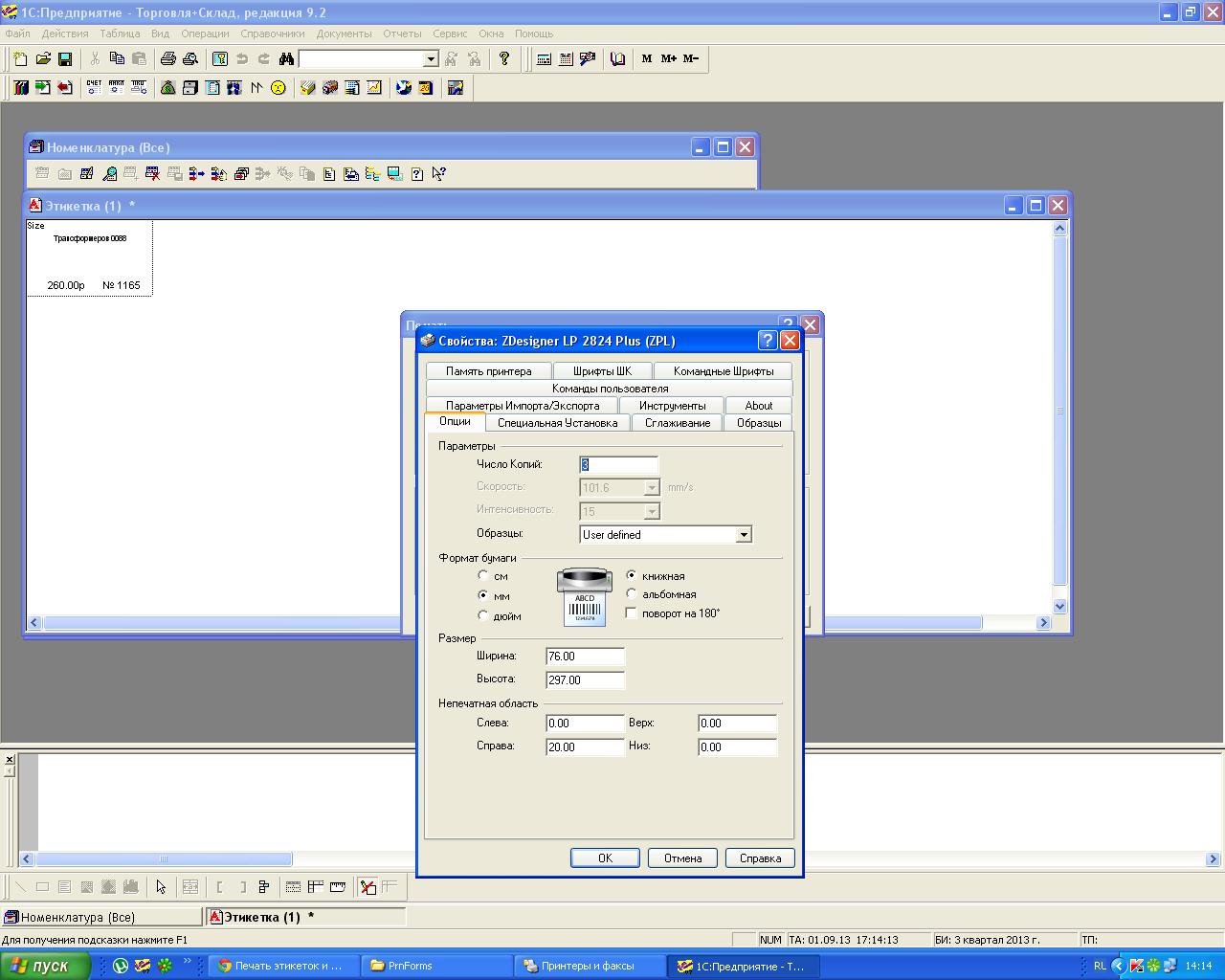Click the Этикетка horizontal scrollbar right arrow

point(1043,623)
